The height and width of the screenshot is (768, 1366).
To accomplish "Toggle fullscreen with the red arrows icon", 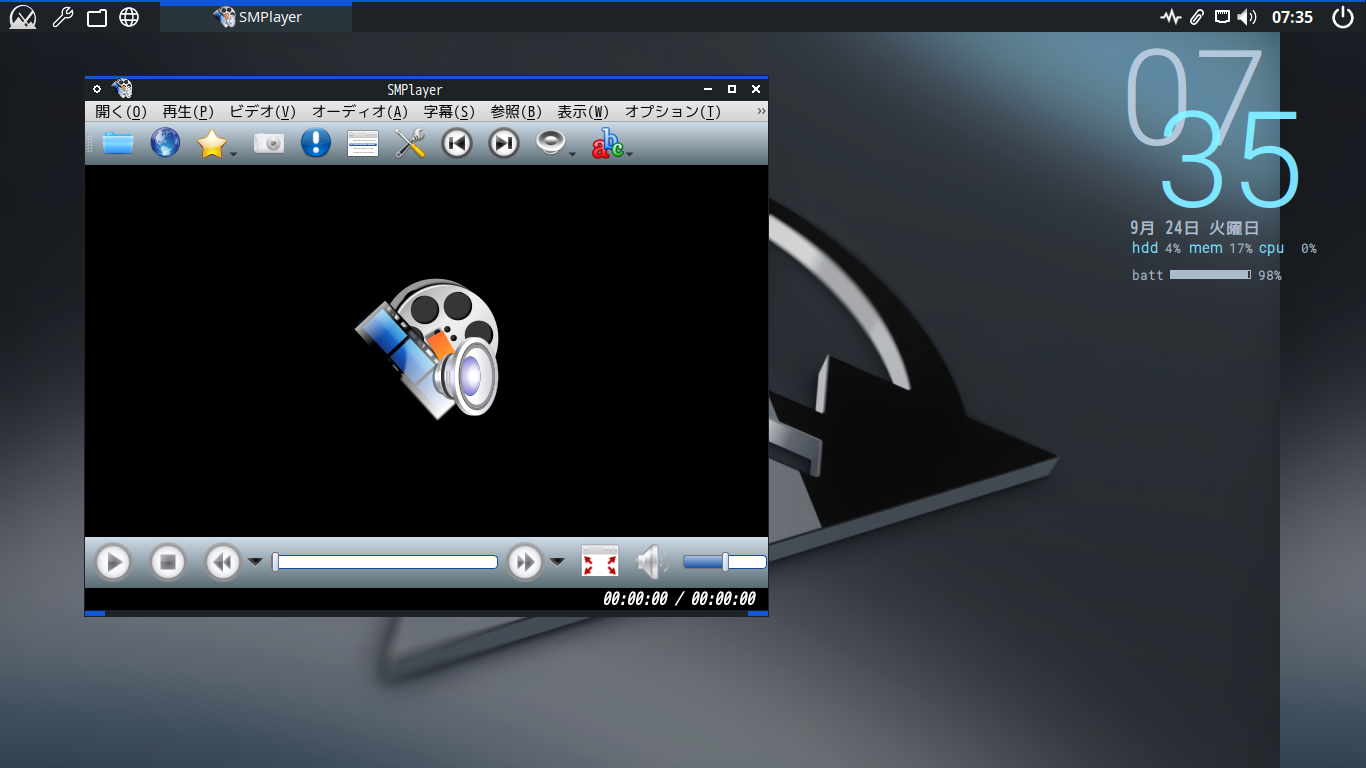I will [x=600, y=562].
